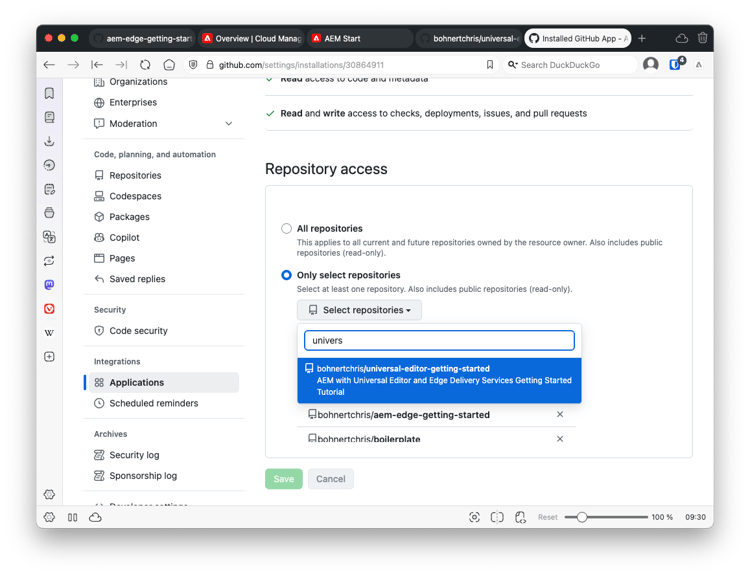Open the Bitwarden extension icon
Screen dimensions: 750x576
676,64
